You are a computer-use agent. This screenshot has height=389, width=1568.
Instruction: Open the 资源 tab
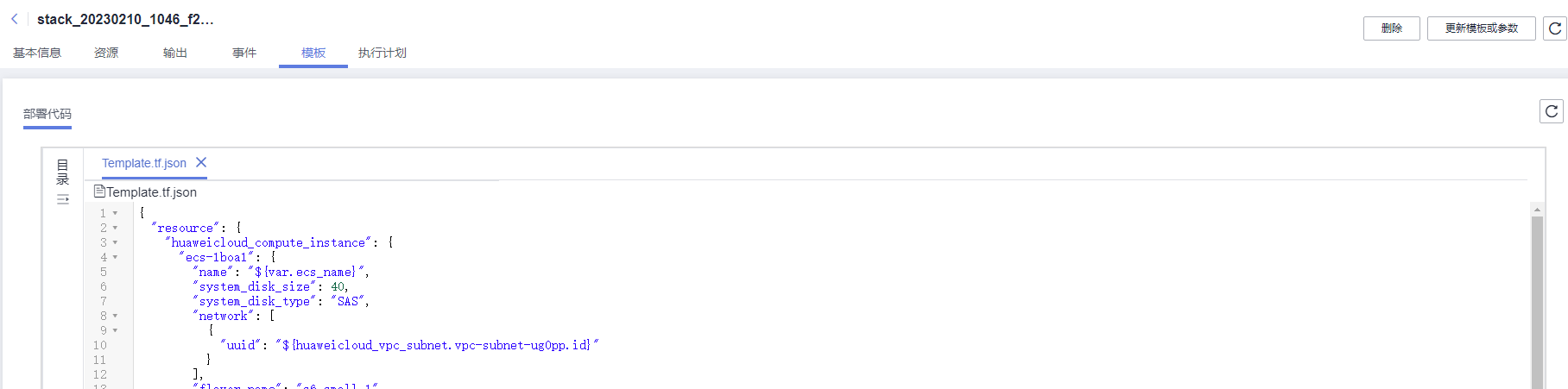[106, 53]
